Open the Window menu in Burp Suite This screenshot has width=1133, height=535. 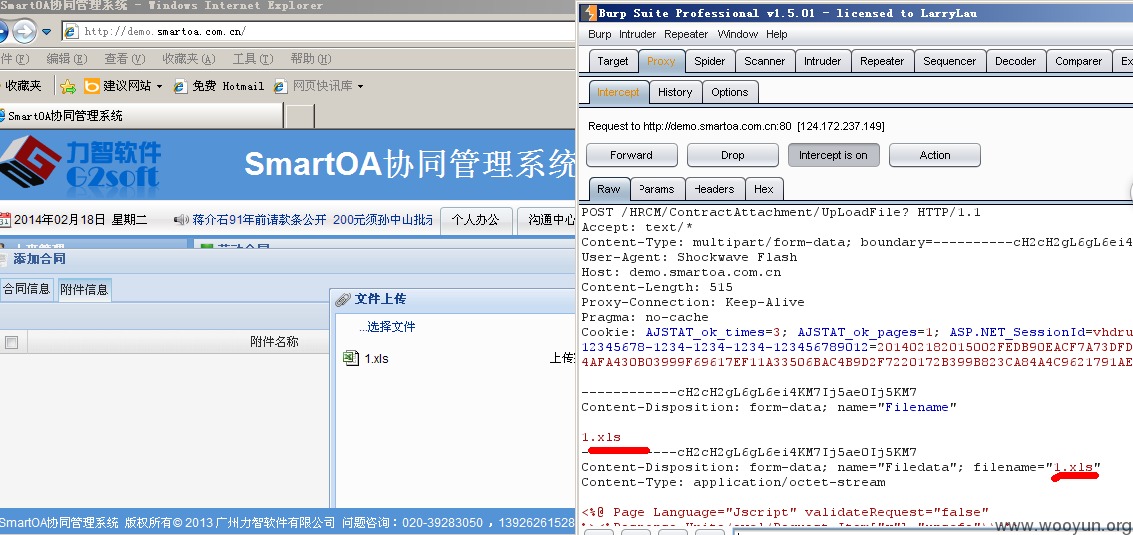(x=738, y=34)
